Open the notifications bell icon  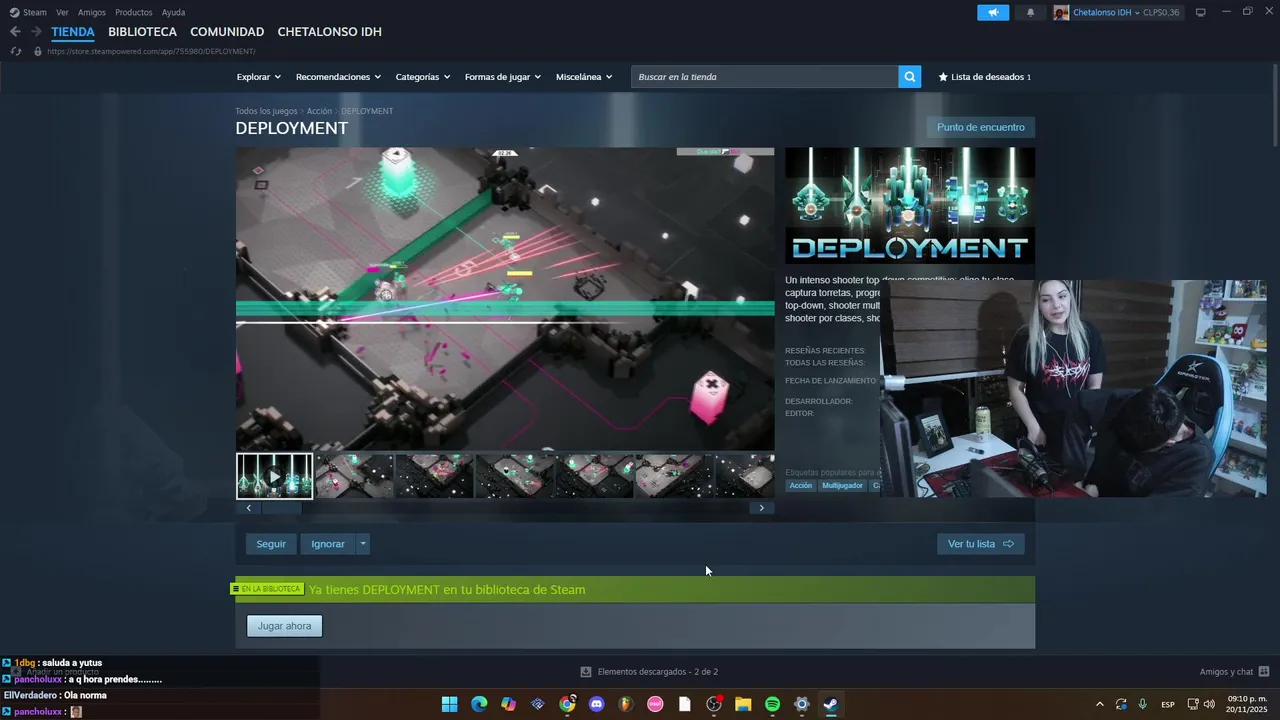(x=1031, y=12)
